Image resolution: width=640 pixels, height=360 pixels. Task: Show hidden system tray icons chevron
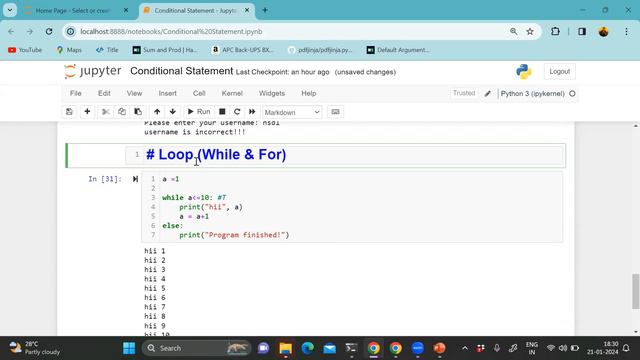[x=464, y=348]
